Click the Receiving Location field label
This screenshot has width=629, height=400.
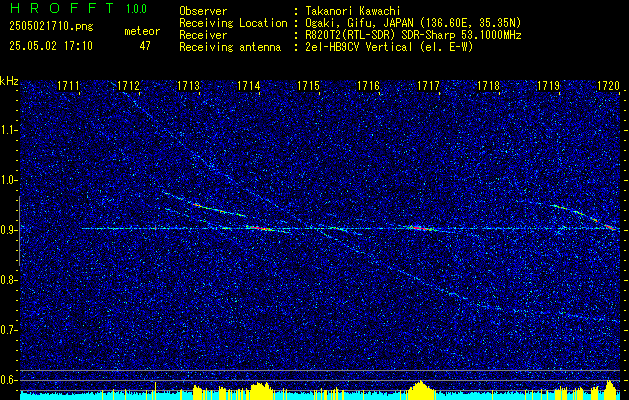tap(233, 23)
